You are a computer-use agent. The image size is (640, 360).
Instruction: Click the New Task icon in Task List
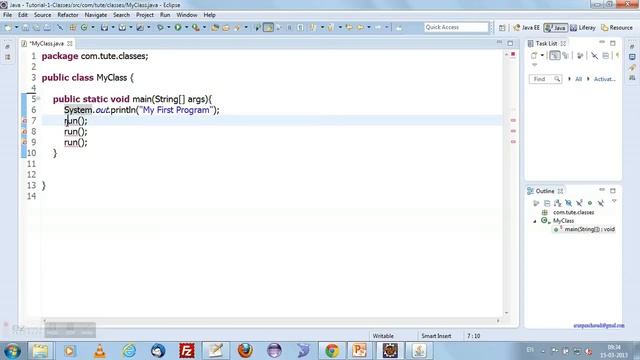click(534, 56)
